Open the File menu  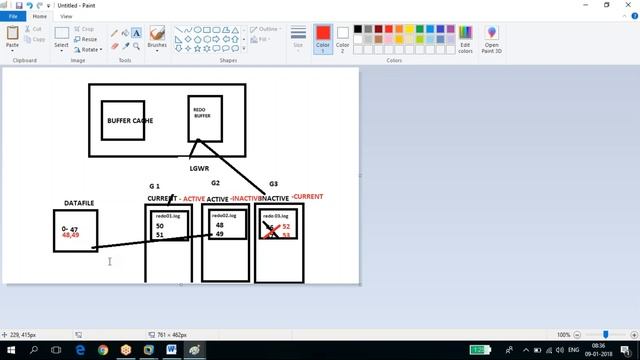click(x=13, y=16)
